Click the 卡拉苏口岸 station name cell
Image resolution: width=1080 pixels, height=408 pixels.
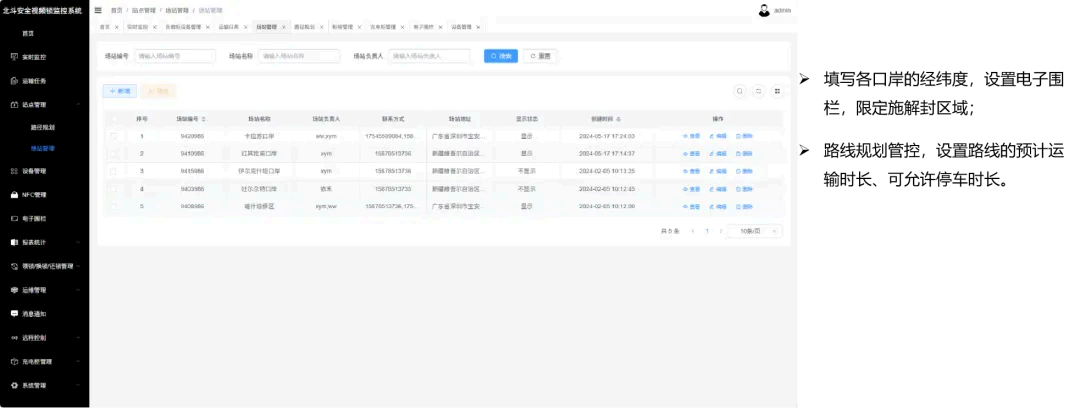click(x=260, y=136)
